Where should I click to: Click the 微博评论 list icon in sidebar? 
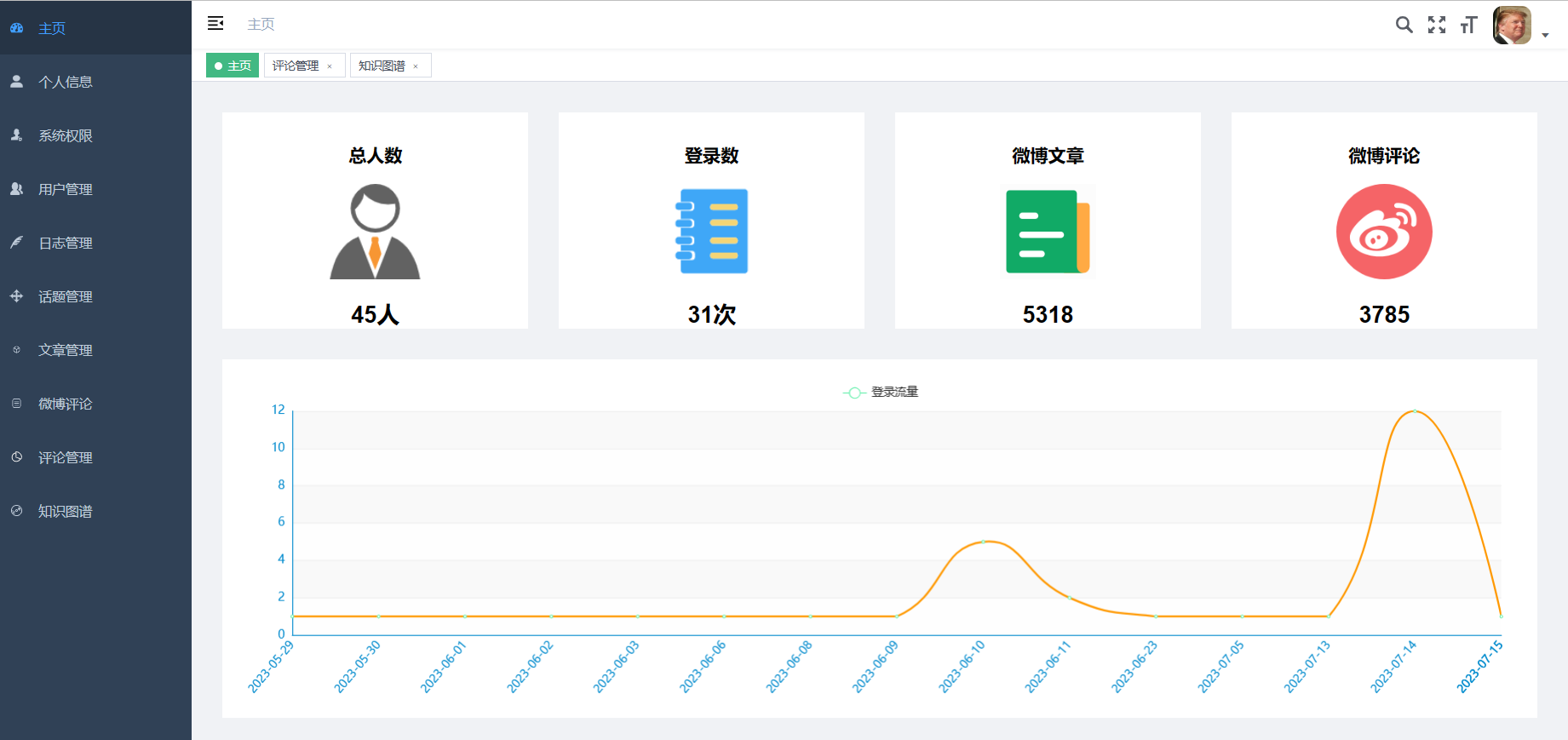pos(16,404)
